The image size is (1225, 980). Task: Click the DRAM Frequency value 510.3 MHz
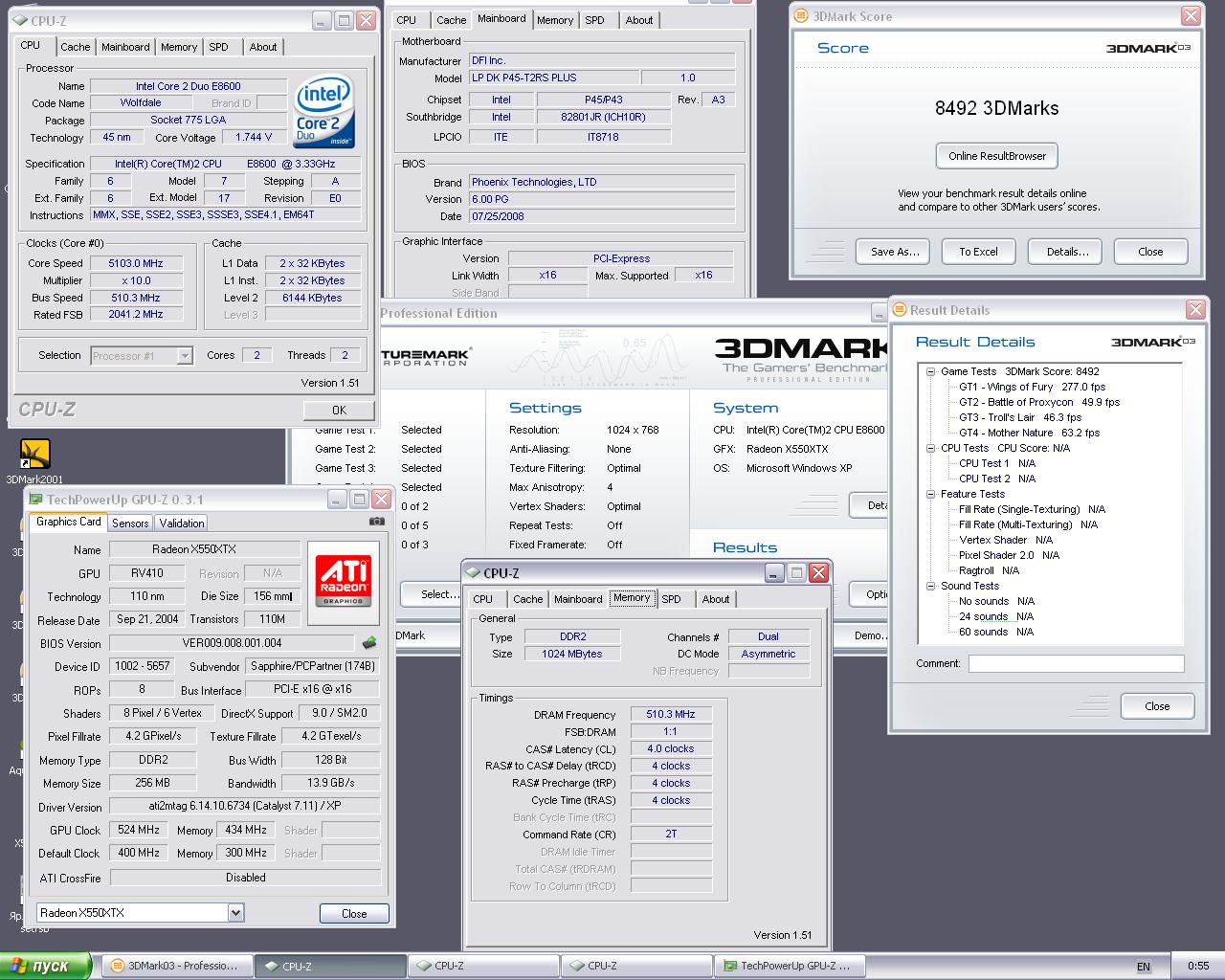671,714
